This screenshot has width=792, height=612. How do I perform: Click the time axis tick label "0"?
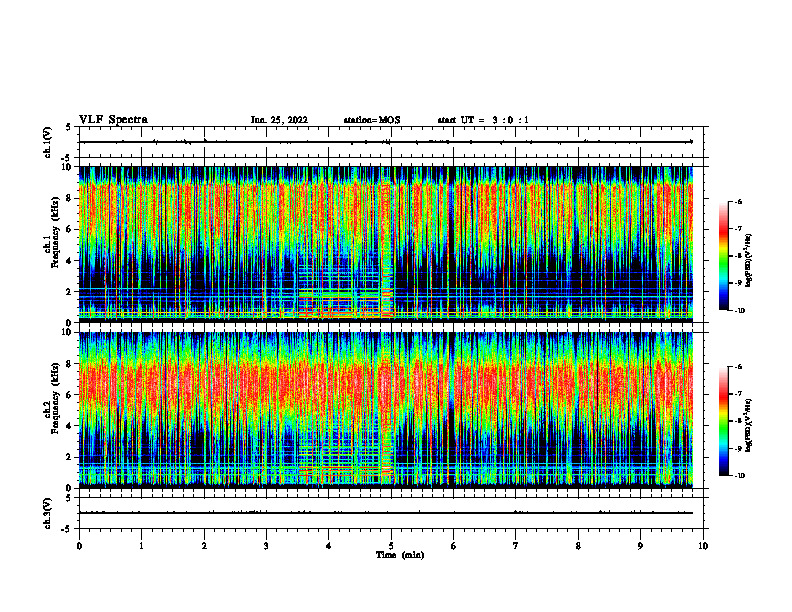click(79, 546)
